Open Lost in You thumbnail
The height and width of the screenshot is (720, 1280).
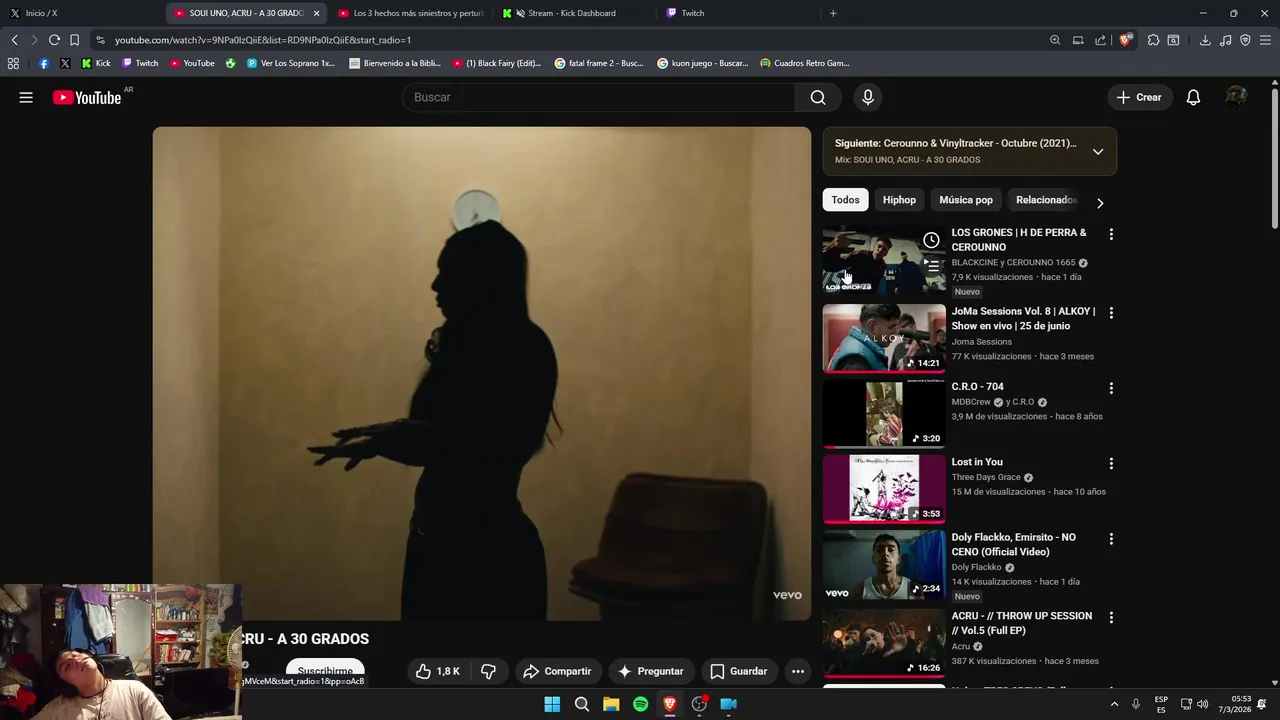[x=884, y=489]
